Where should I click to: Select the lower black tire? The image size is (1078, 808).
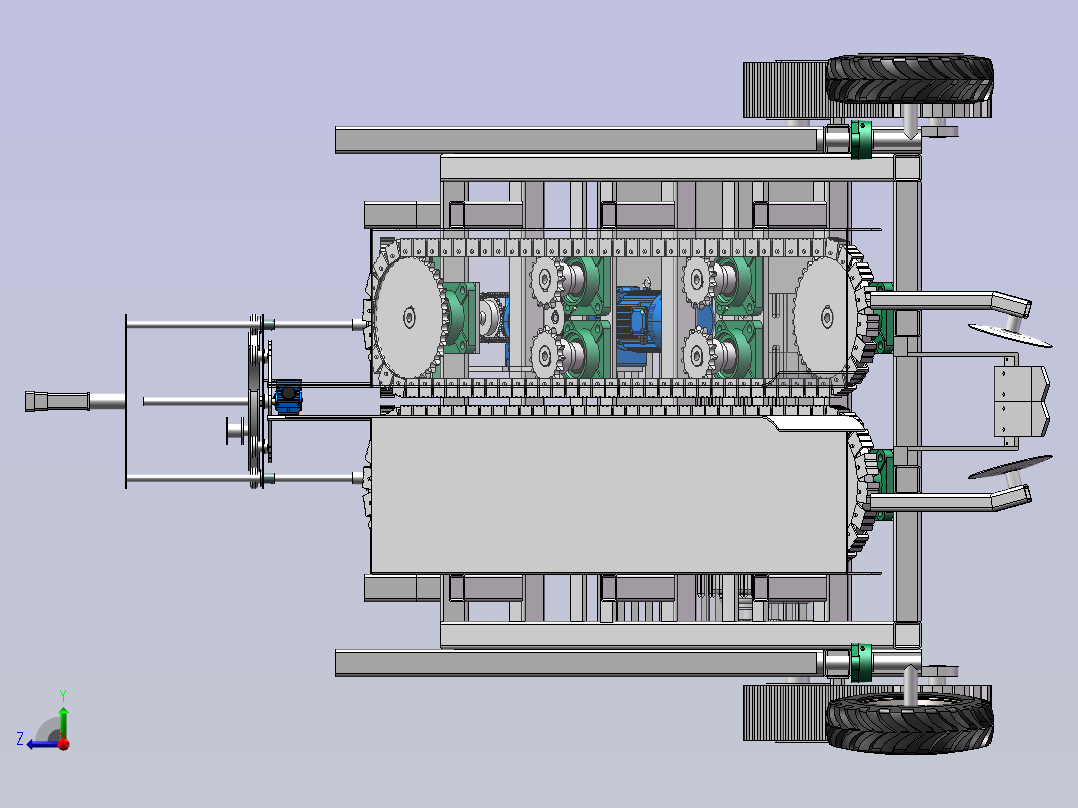pyautogui.click(x=910, y=723)
